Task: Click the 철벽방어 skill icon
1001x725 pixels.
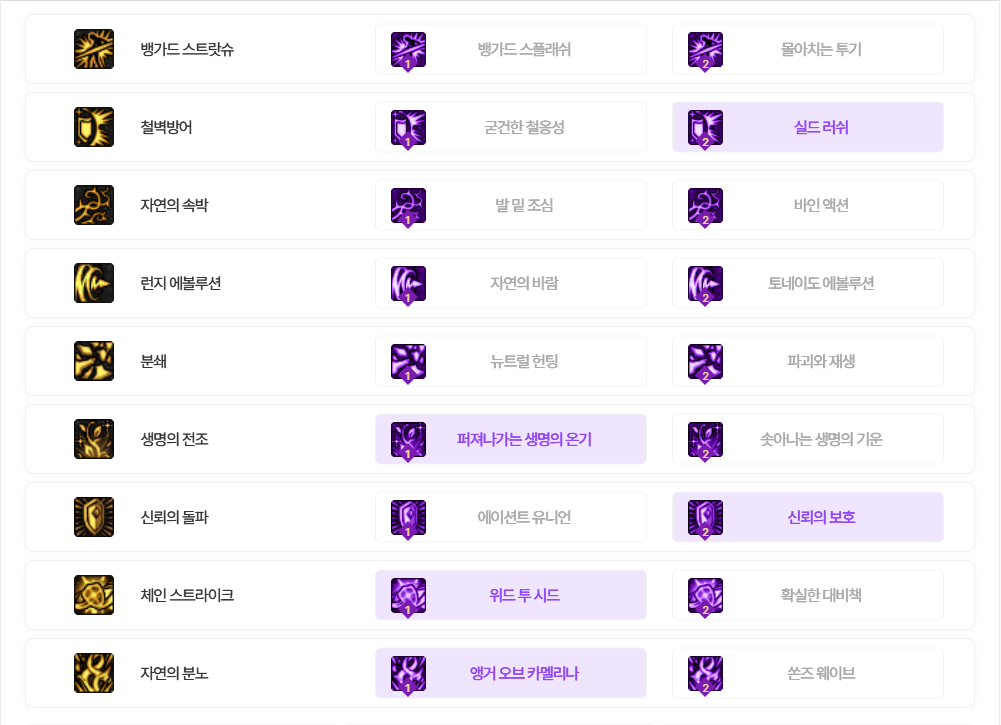Action: 94,127
